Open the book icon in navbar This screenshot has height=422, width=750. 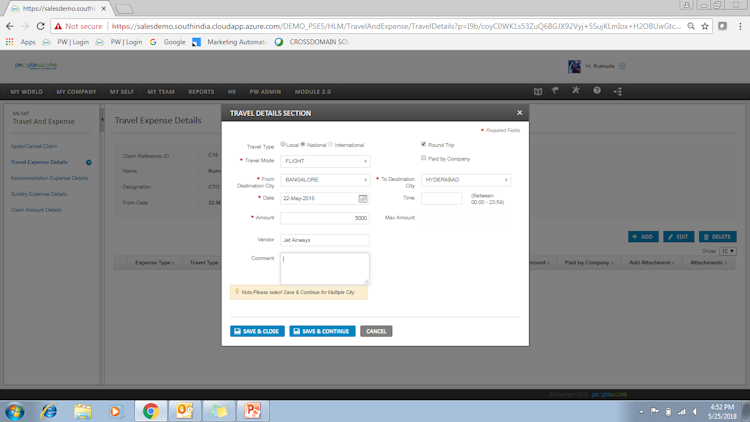pos(538,91)
